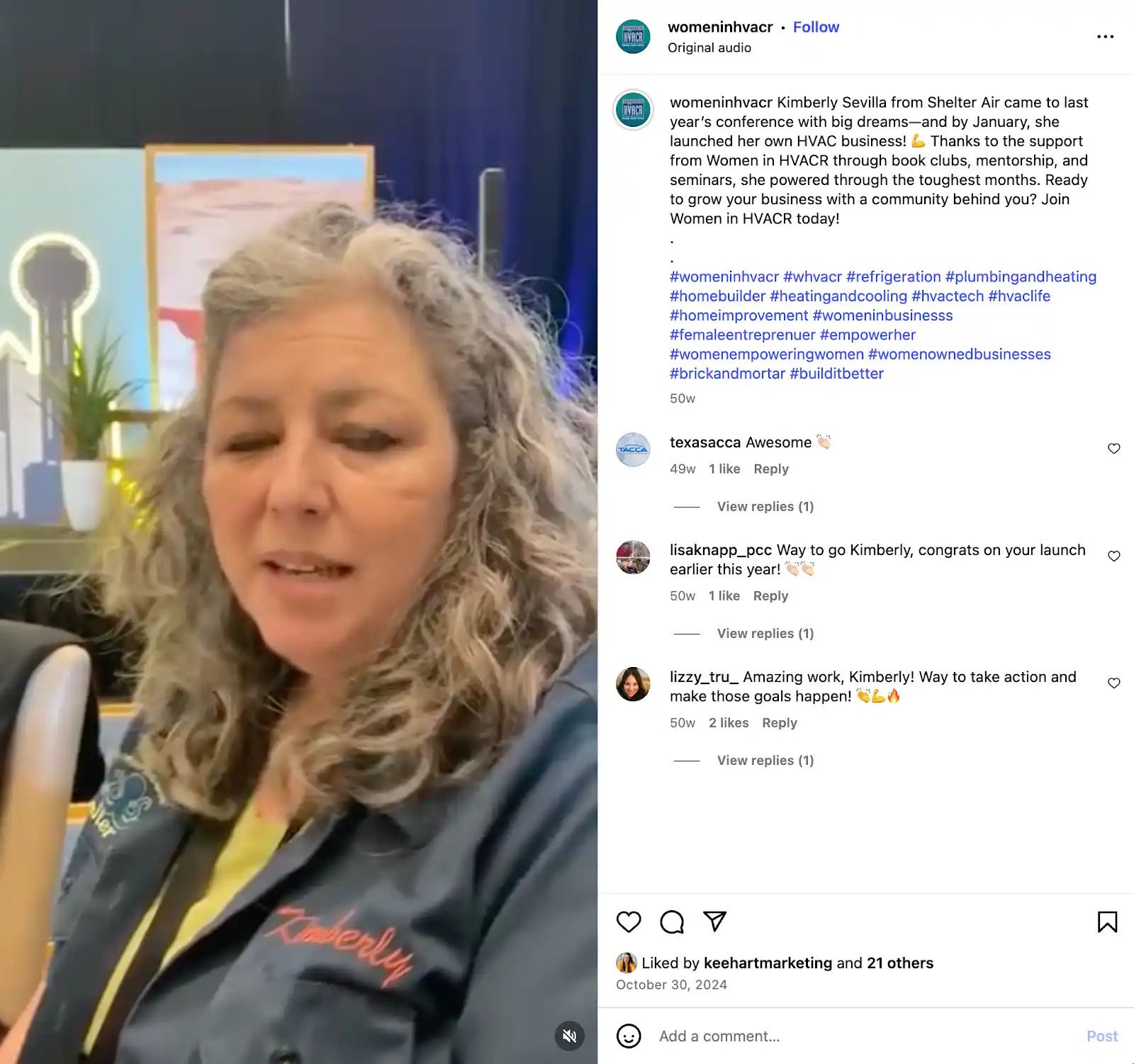Open lizzy_tru_ commenter avatar

click(633, 684)
